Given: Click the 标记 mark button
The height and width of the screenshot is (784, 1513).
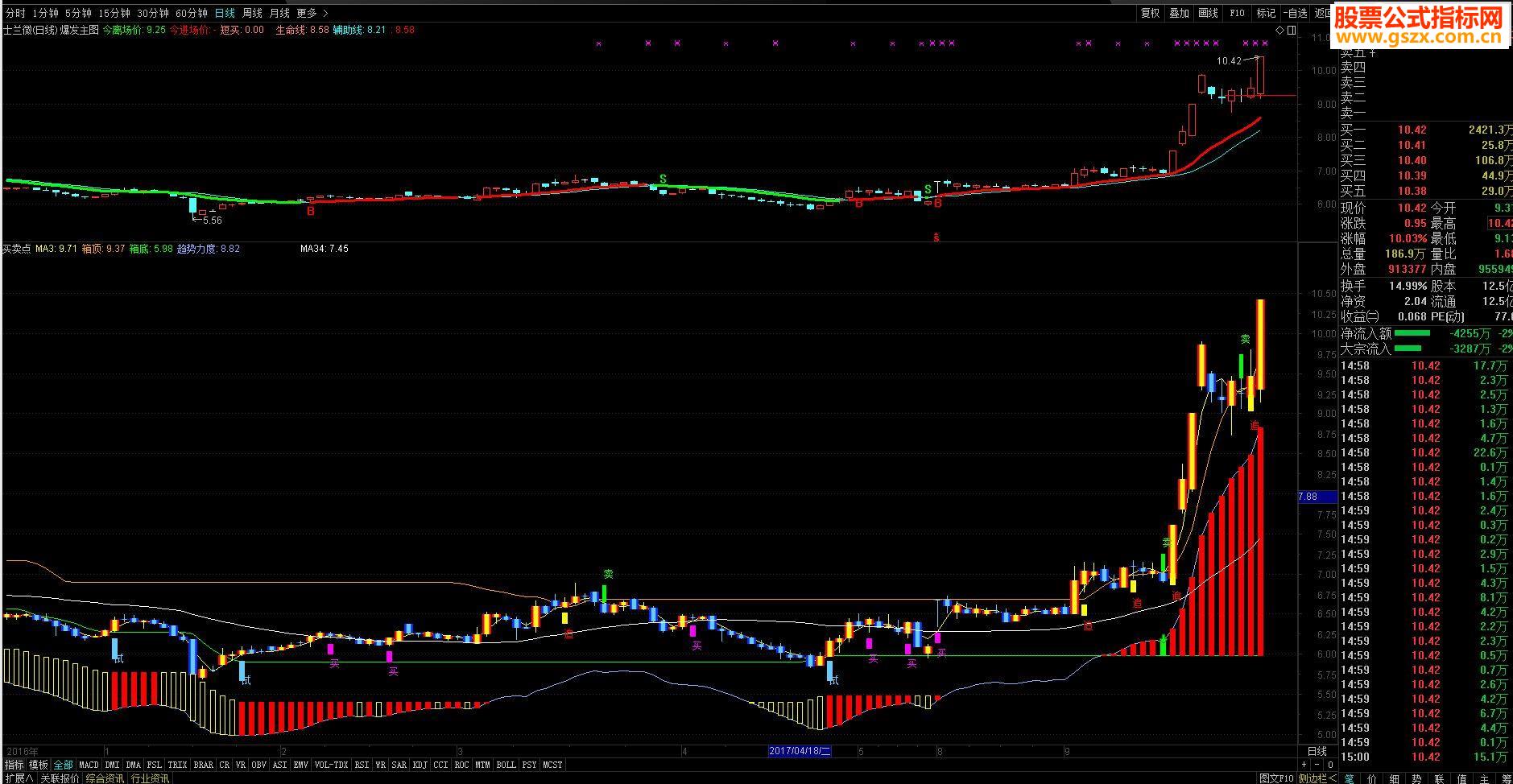Looking at the screenshot, I should 1266,13.
